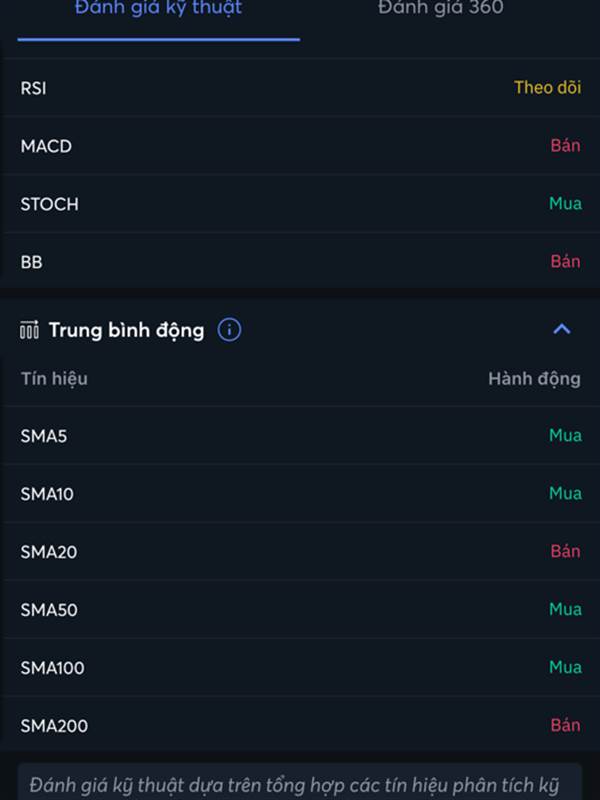Open the SMA10 signal row
Screen dimensions: 600x800
pyautogui.click(x=300, y=493)
